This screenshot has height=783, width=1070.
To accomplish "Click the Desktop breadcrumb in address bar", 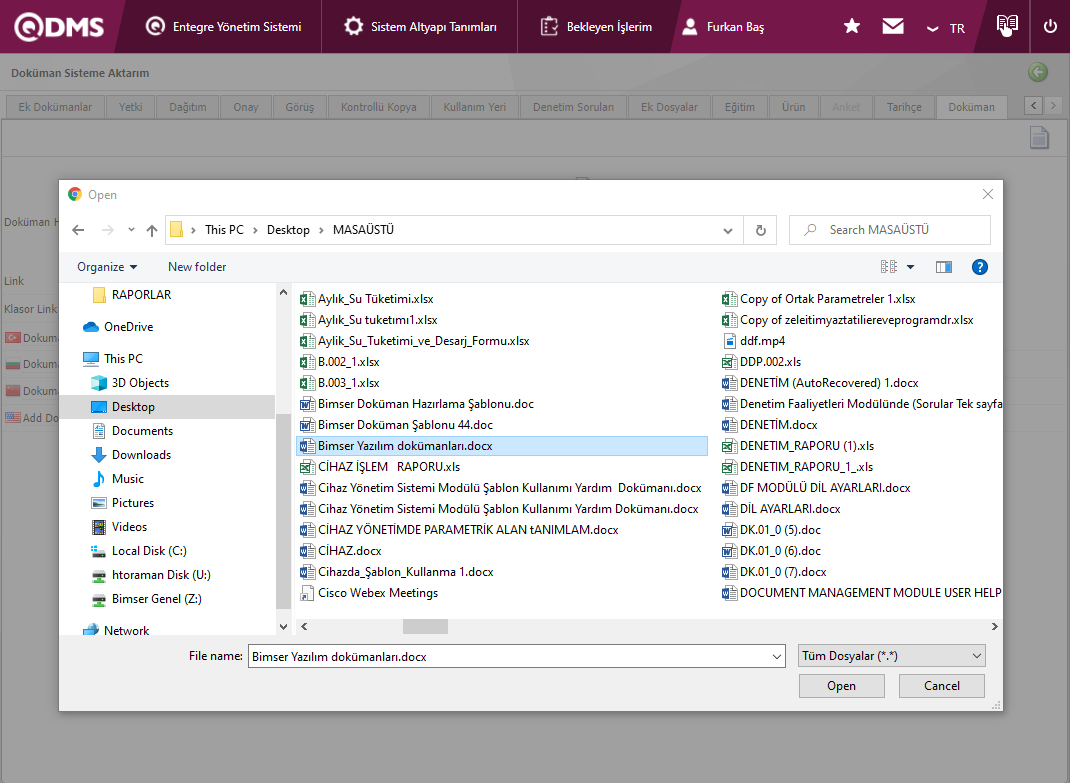I will tap(288, 230).
